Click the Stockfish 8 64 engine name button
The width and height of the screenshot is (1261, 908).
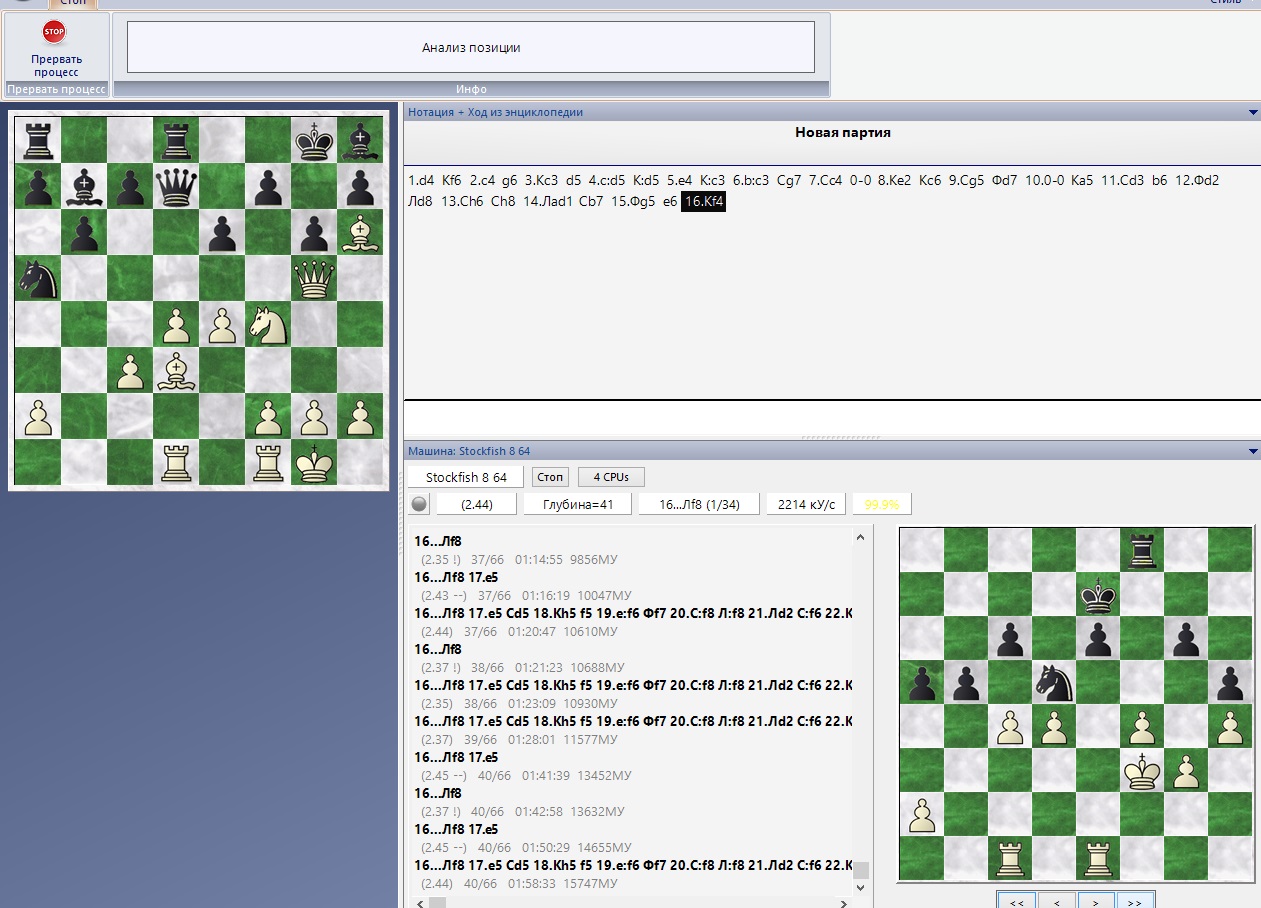tap(466, 477)
